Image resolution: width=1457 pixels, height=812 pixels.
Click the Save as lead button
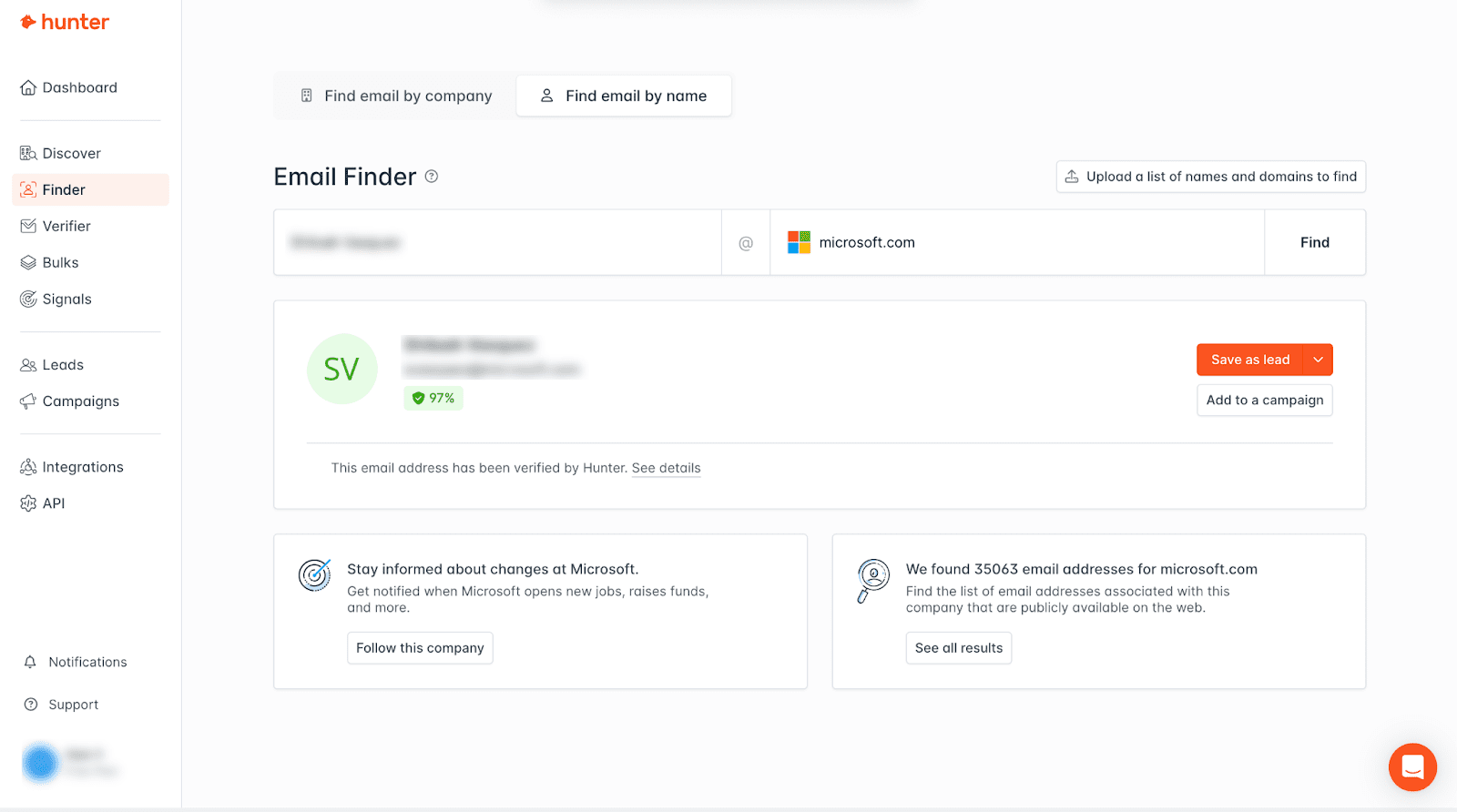1249,360
